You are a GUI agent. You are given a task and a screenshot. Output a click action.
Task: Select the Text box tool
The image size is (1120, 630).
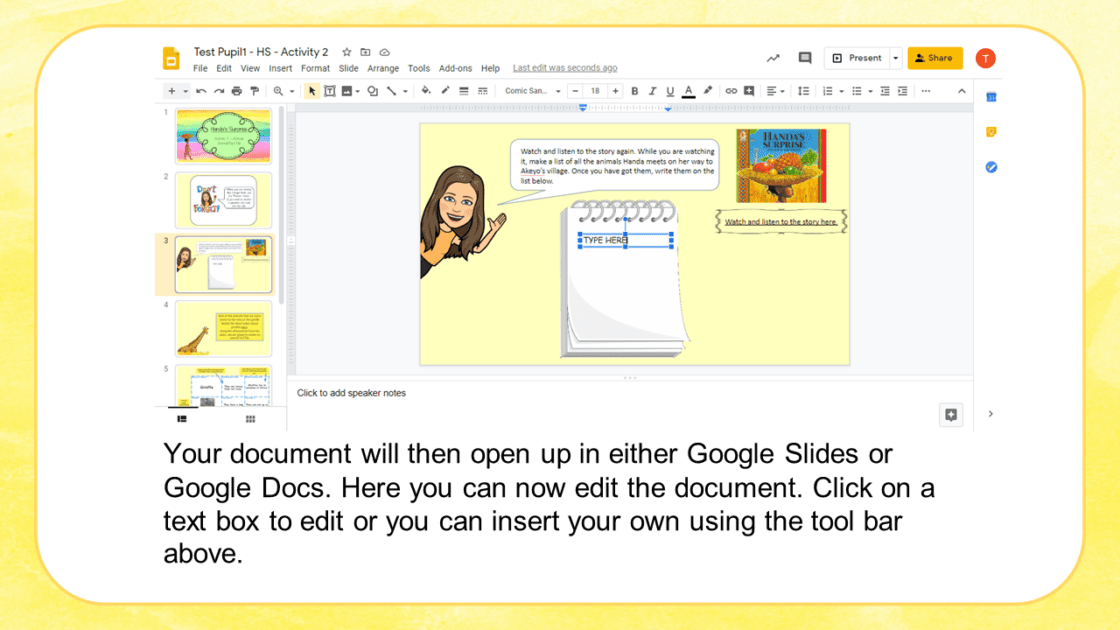click(x=329, y=91)
